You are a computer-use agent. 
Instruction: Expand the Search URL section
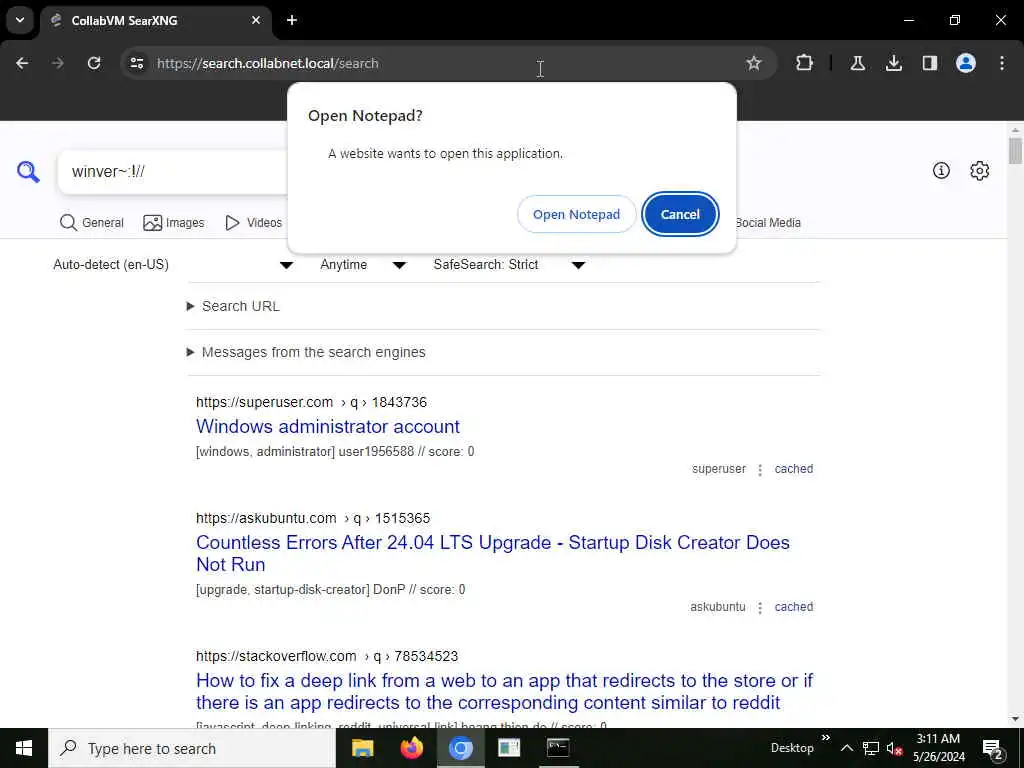(233, 306)
